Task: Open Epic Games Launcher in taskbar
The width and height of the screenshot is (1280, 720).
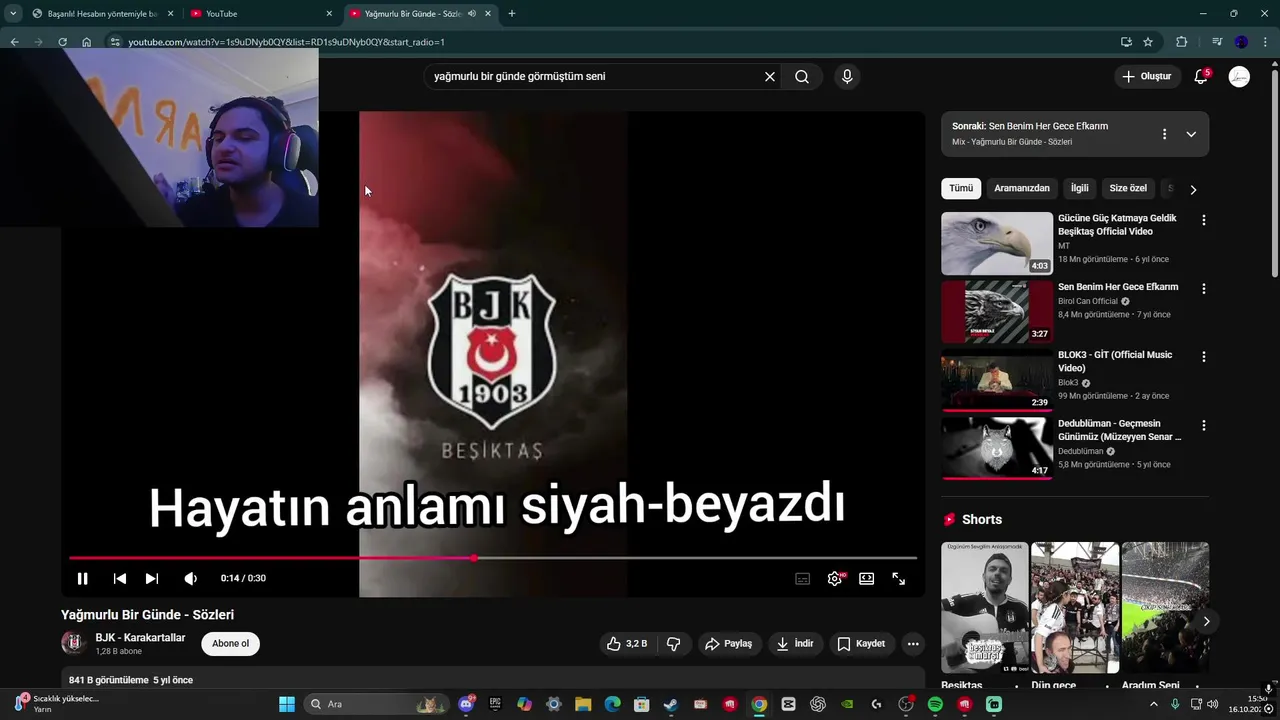Action: point(495,704)
